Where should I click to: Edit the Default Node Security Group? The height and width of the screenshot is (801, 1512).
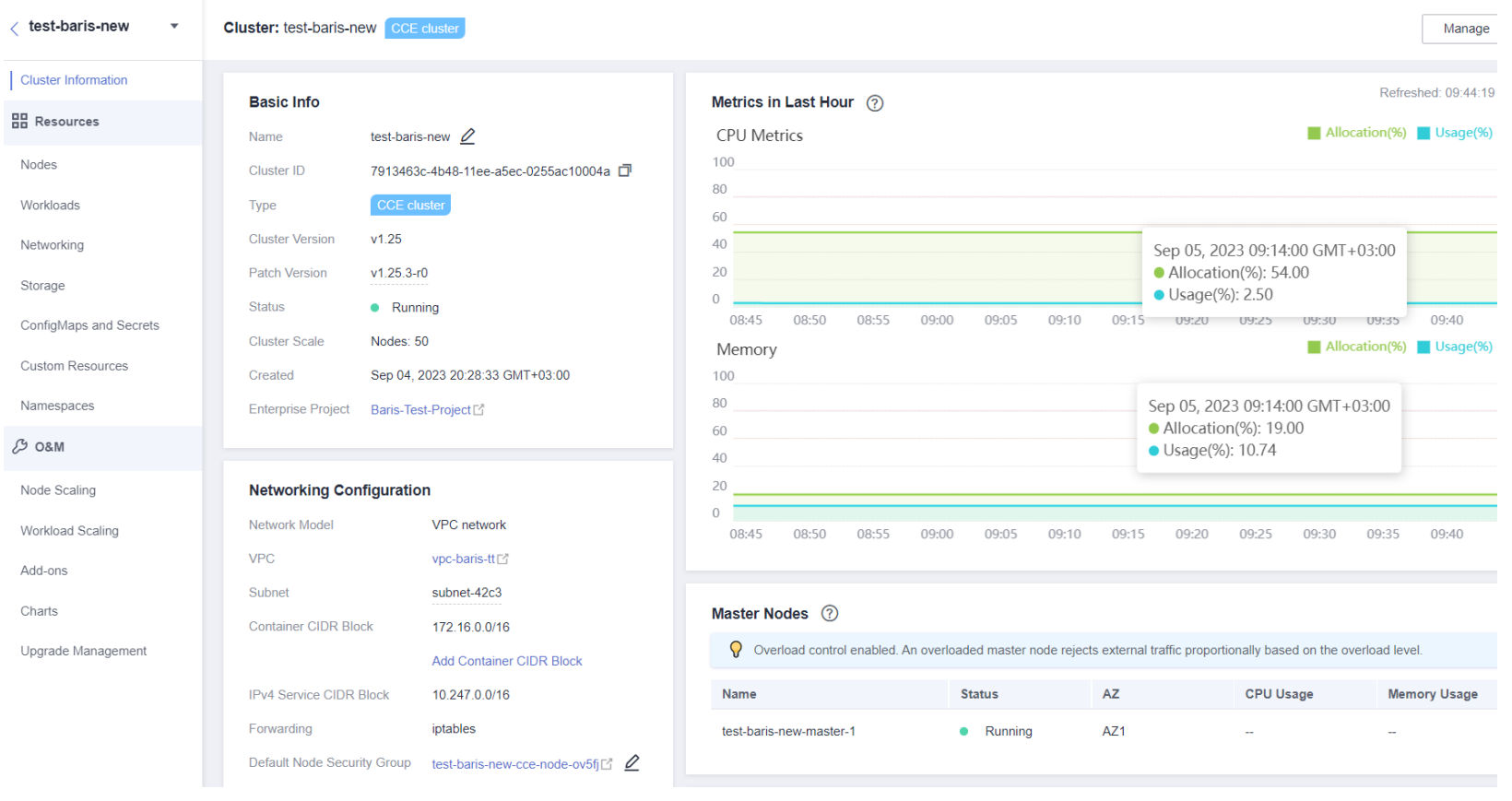coord(632,763)
